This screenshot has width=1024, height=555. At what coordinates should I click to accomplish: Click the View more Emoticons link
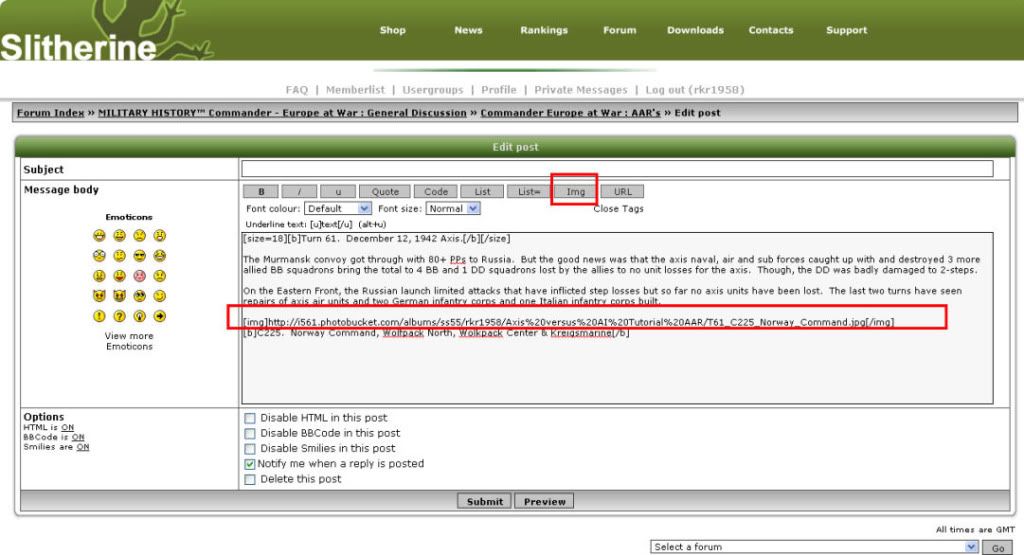pos(129,341)
